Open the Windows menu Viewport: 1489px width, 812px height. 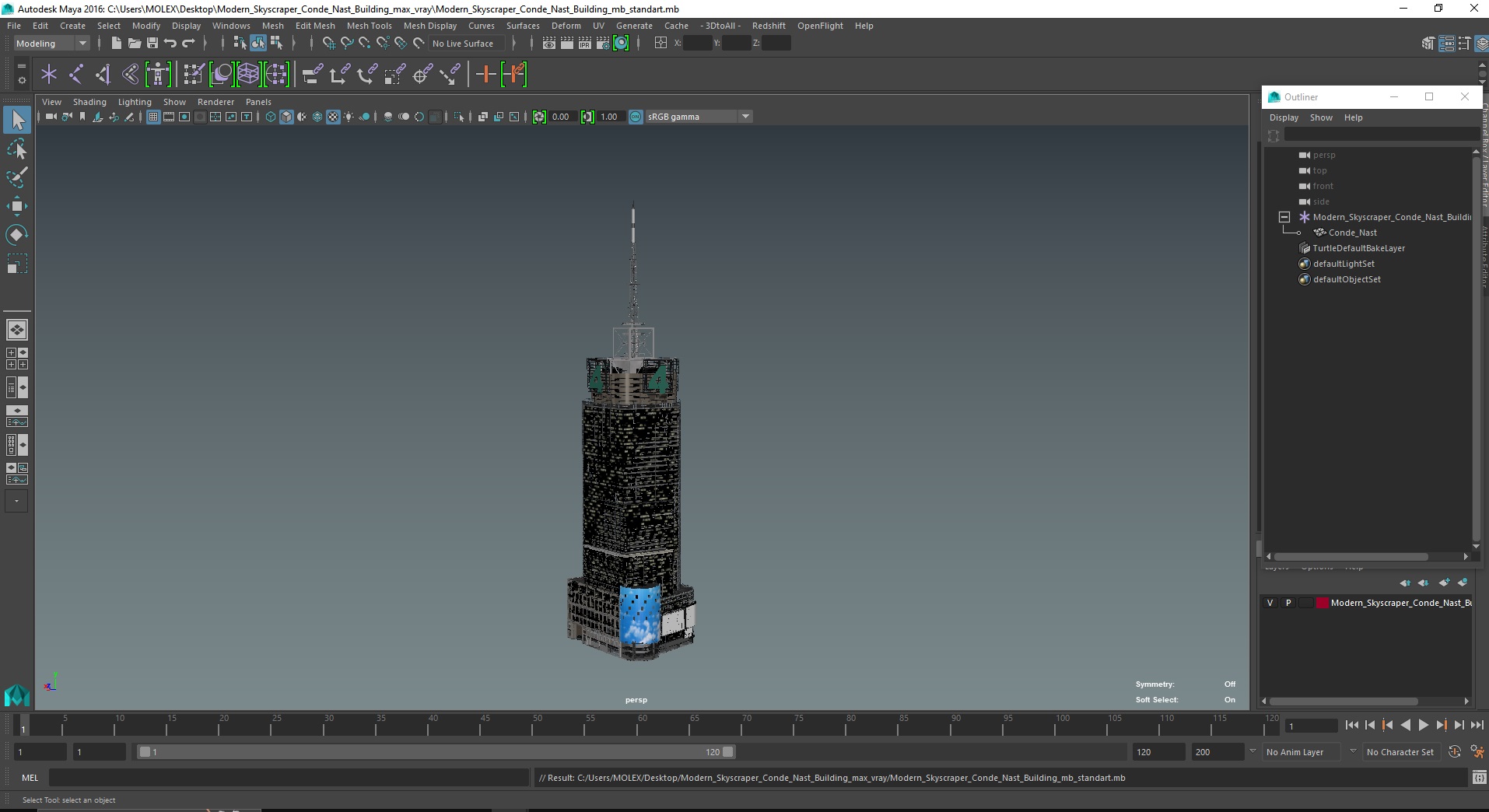pyautogui.click(x=231, y=26)
